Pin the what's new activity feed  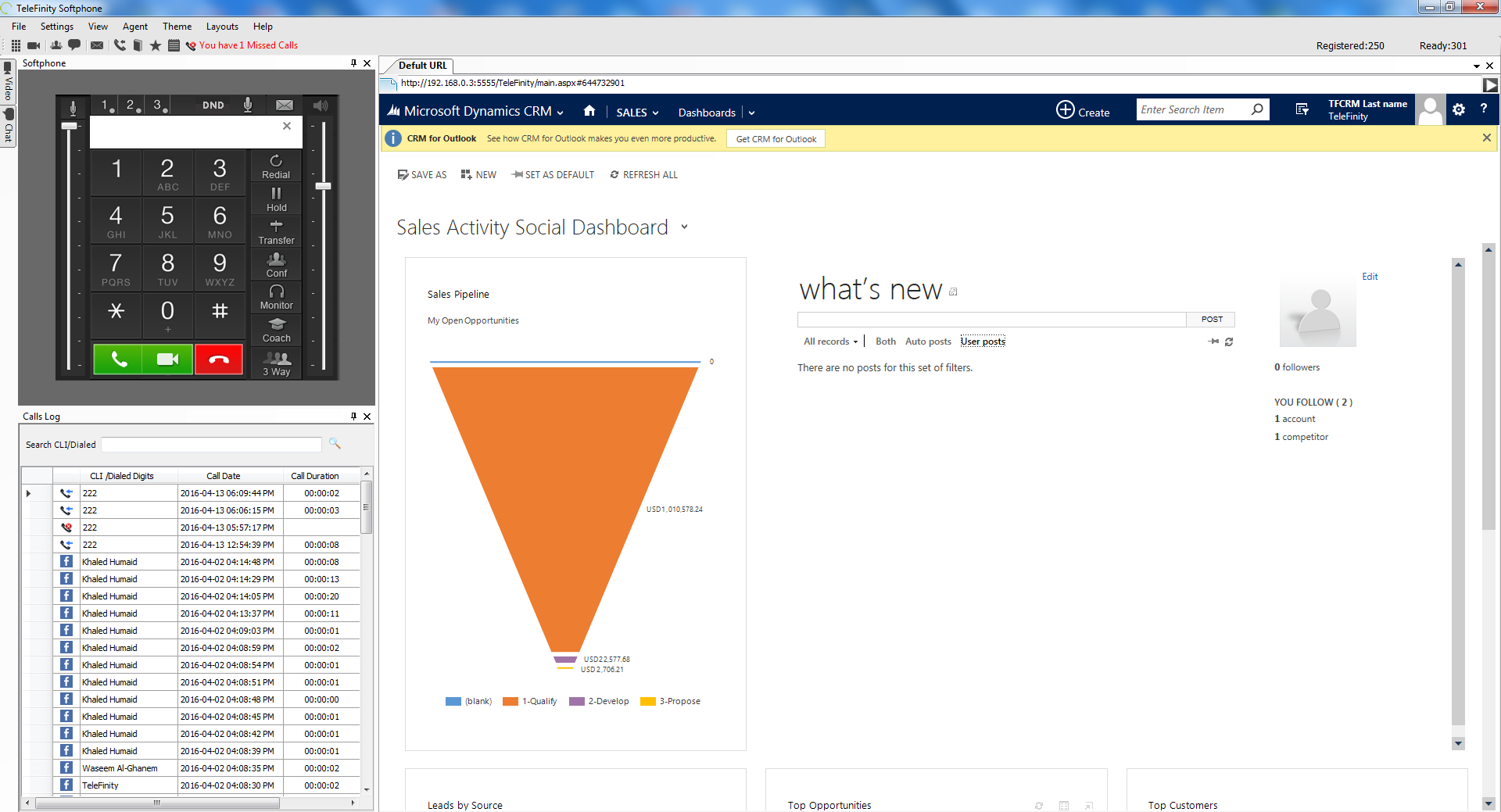pyautogui.click(x=1213, y=342)
